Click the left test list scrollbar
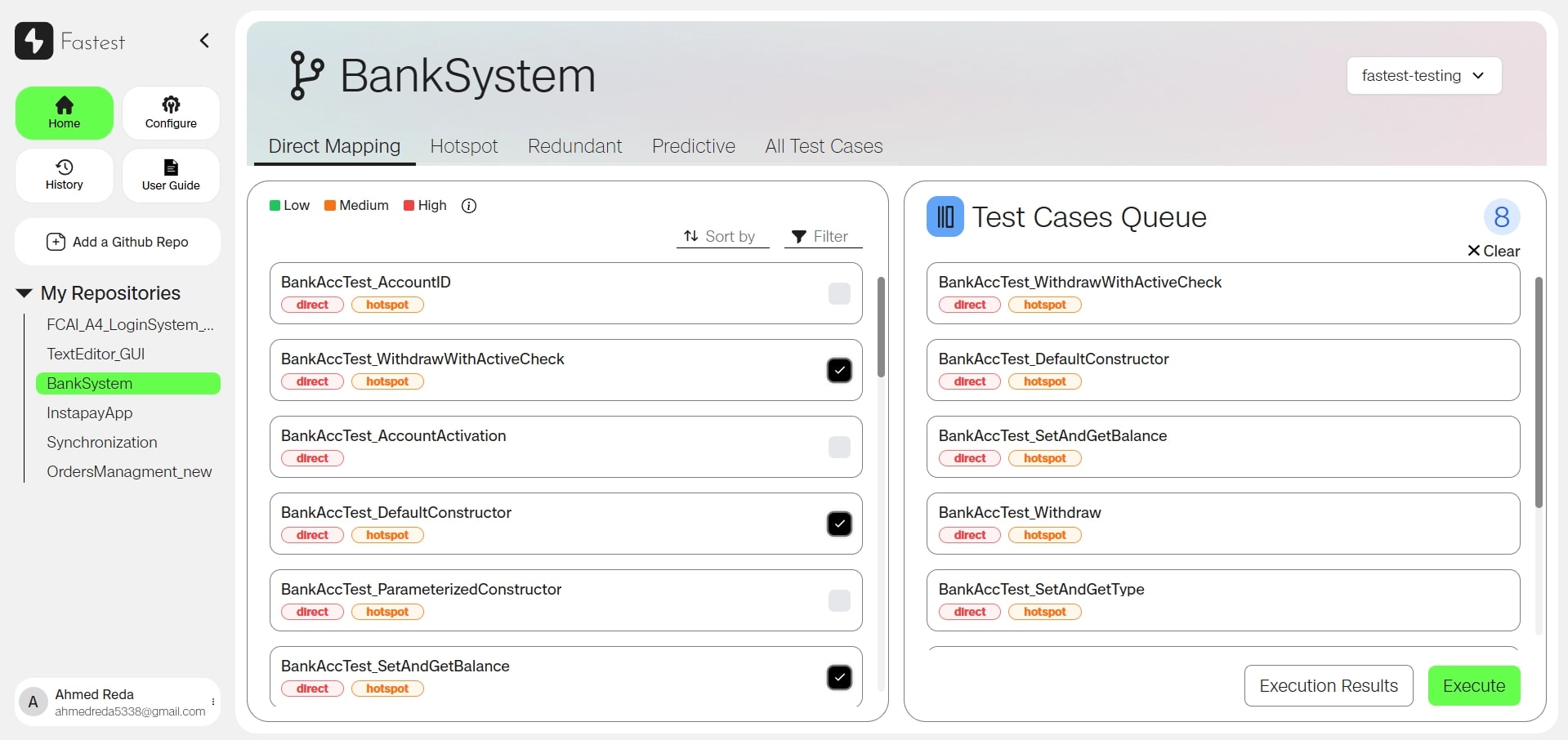This screenshot has height=740, width=1568. pyautogui.click(x=881, y=327)
